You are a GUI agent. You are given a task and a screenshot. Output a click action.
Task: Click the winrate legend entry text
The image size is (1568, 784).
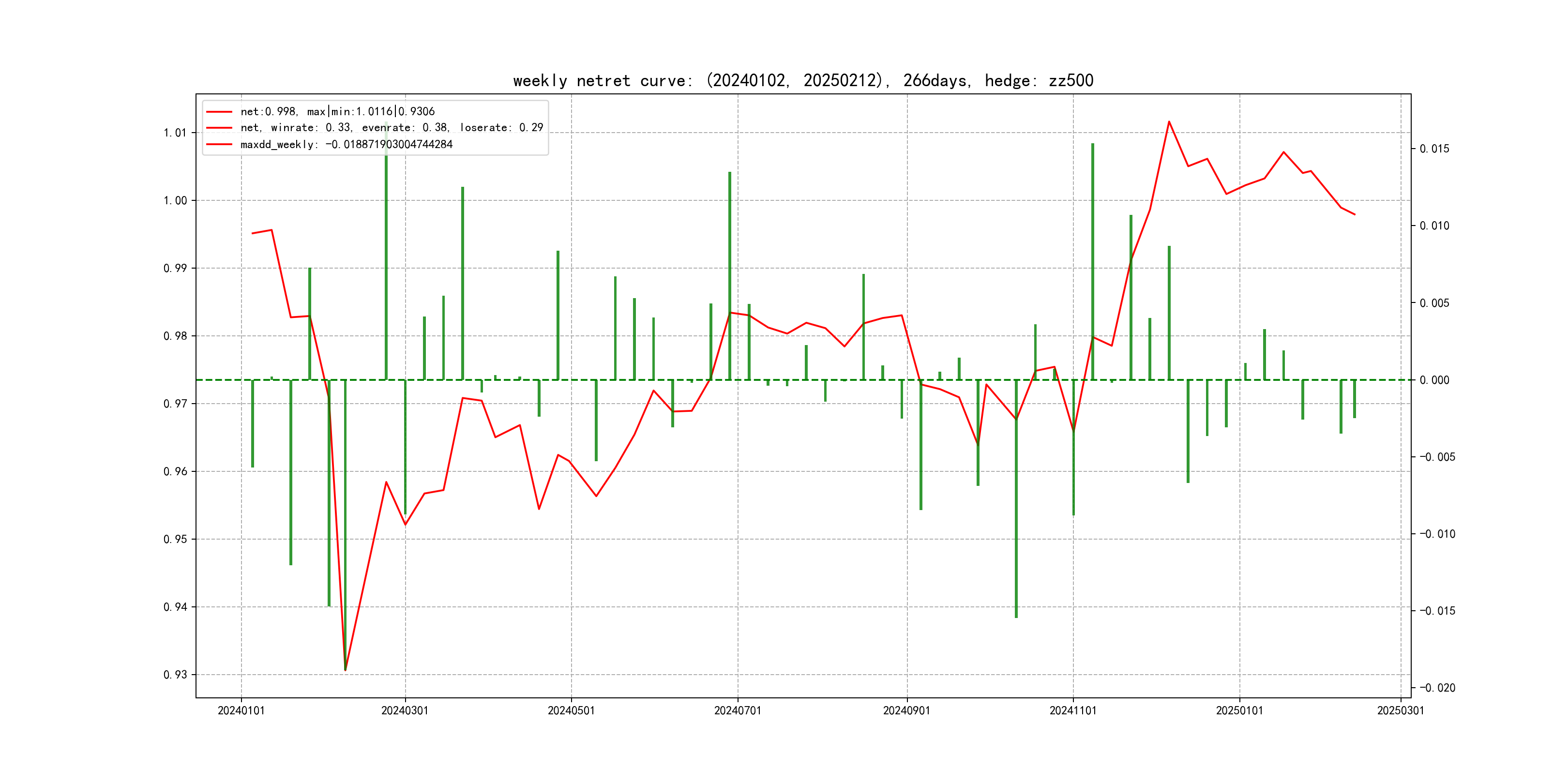(x=392, y=128)
